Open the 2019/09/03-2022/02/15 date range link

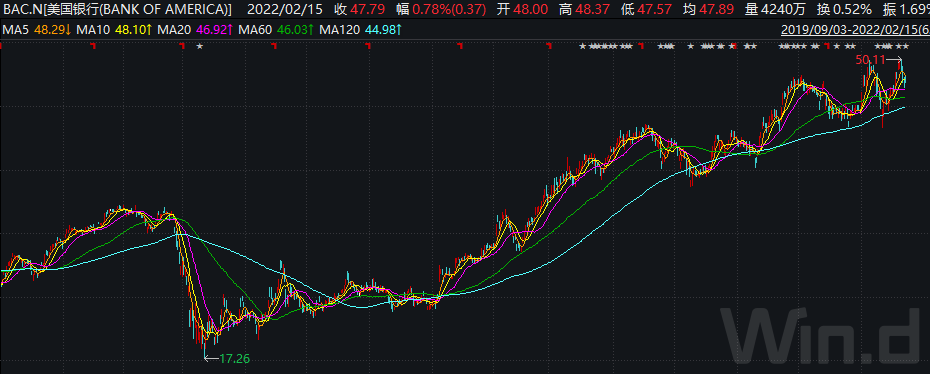pos(855,29)
